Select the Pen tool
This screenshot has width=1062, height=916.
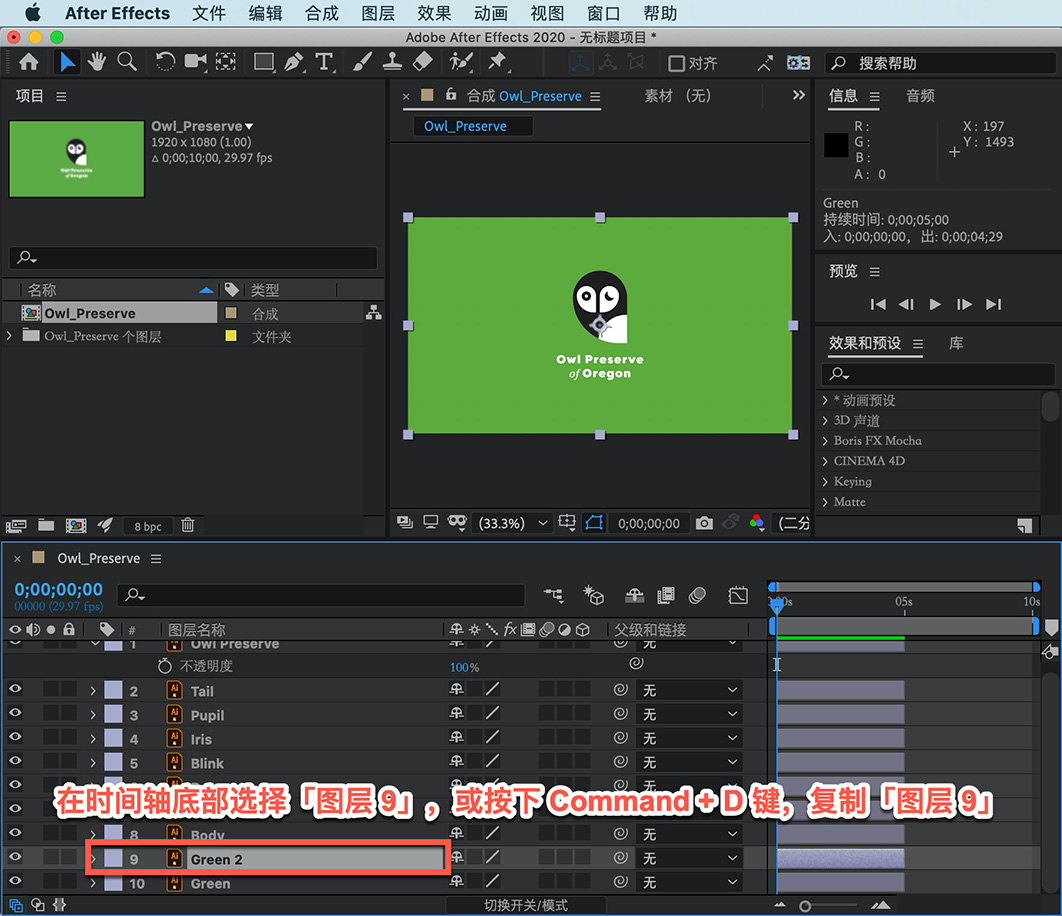(294, 62)
